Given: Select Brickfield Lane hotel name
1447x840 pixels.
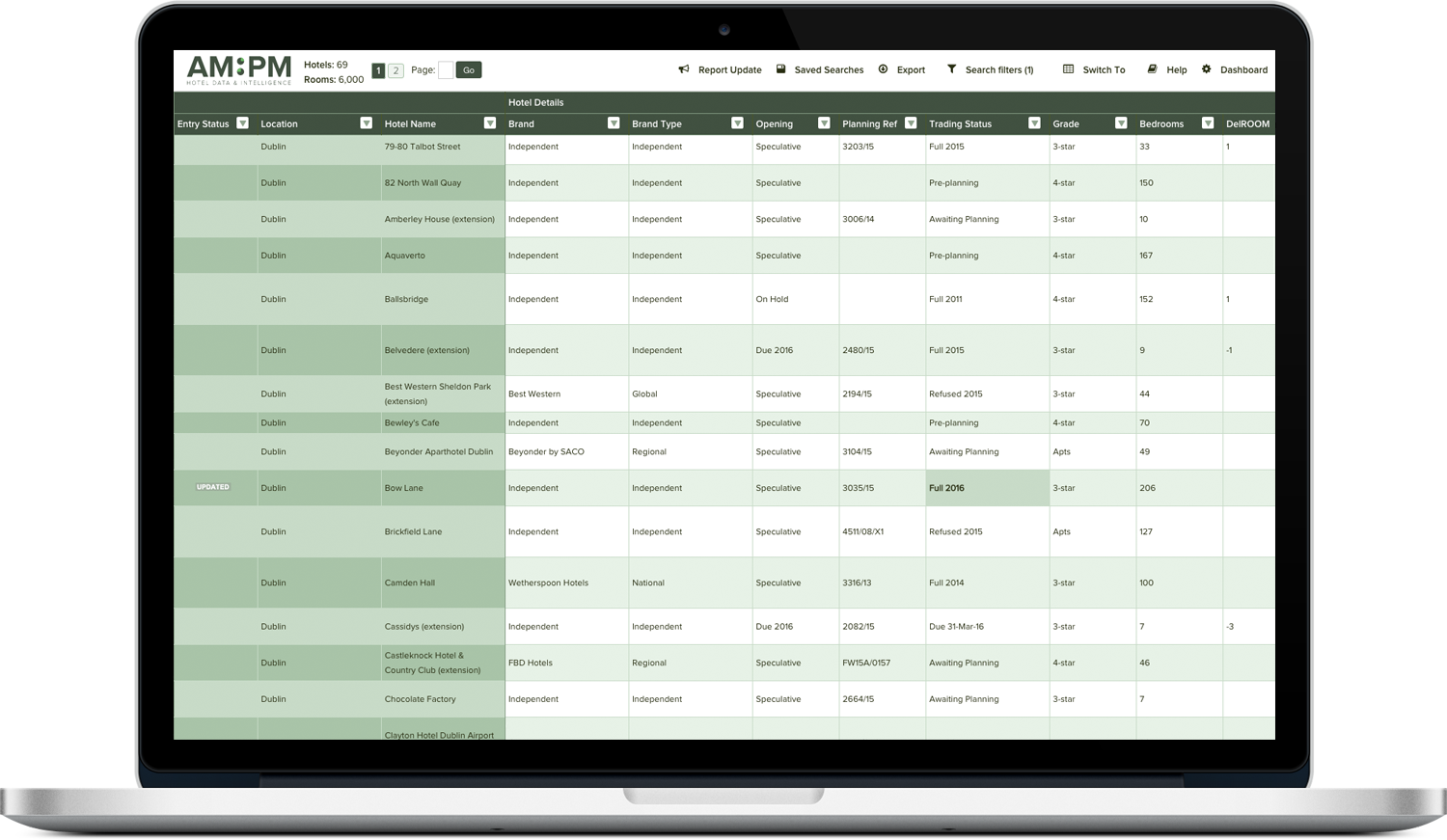Looking at the screenshot, I should 413,531.
